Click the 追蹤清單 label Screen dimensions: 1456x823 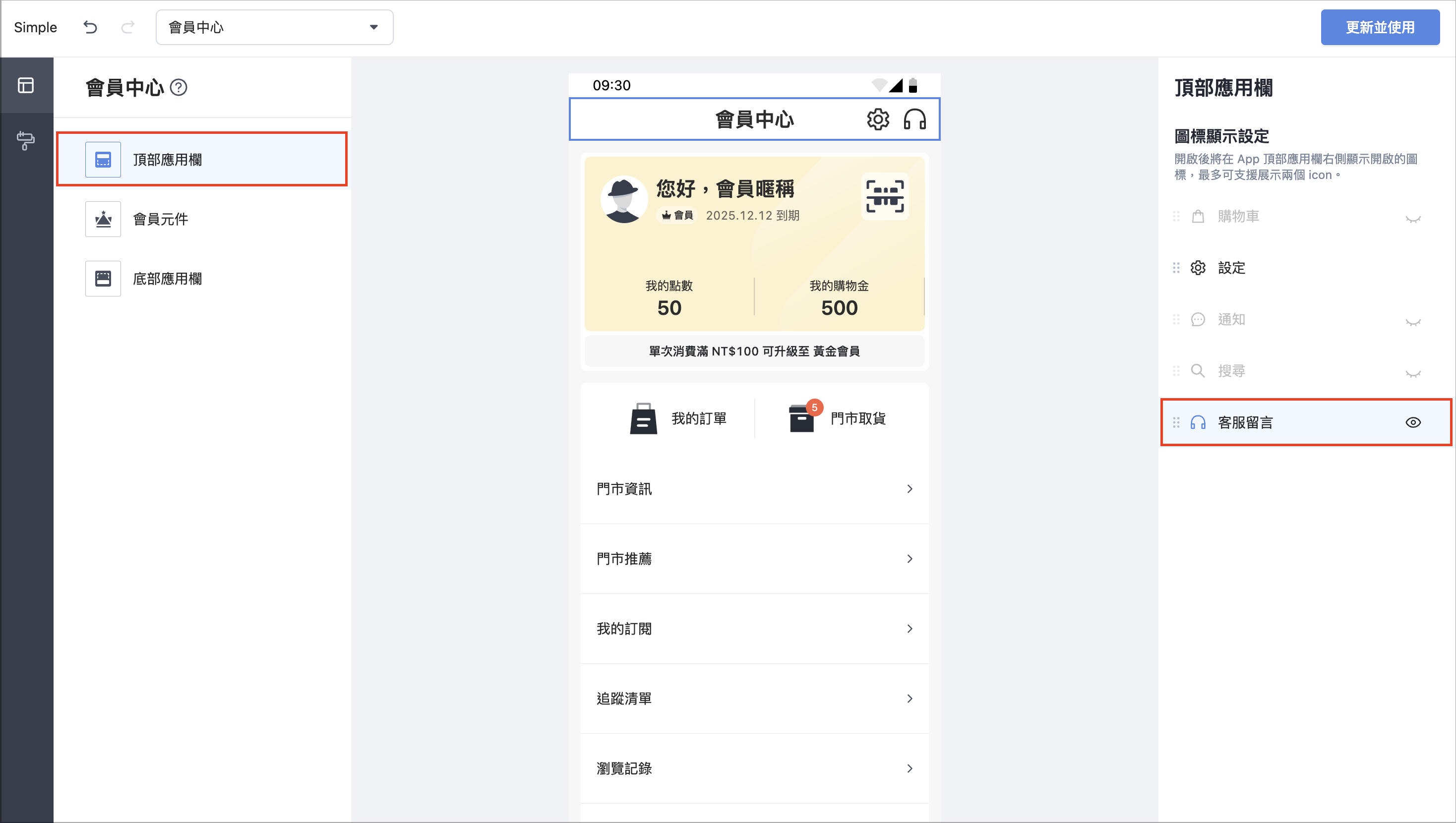point(624,699)
